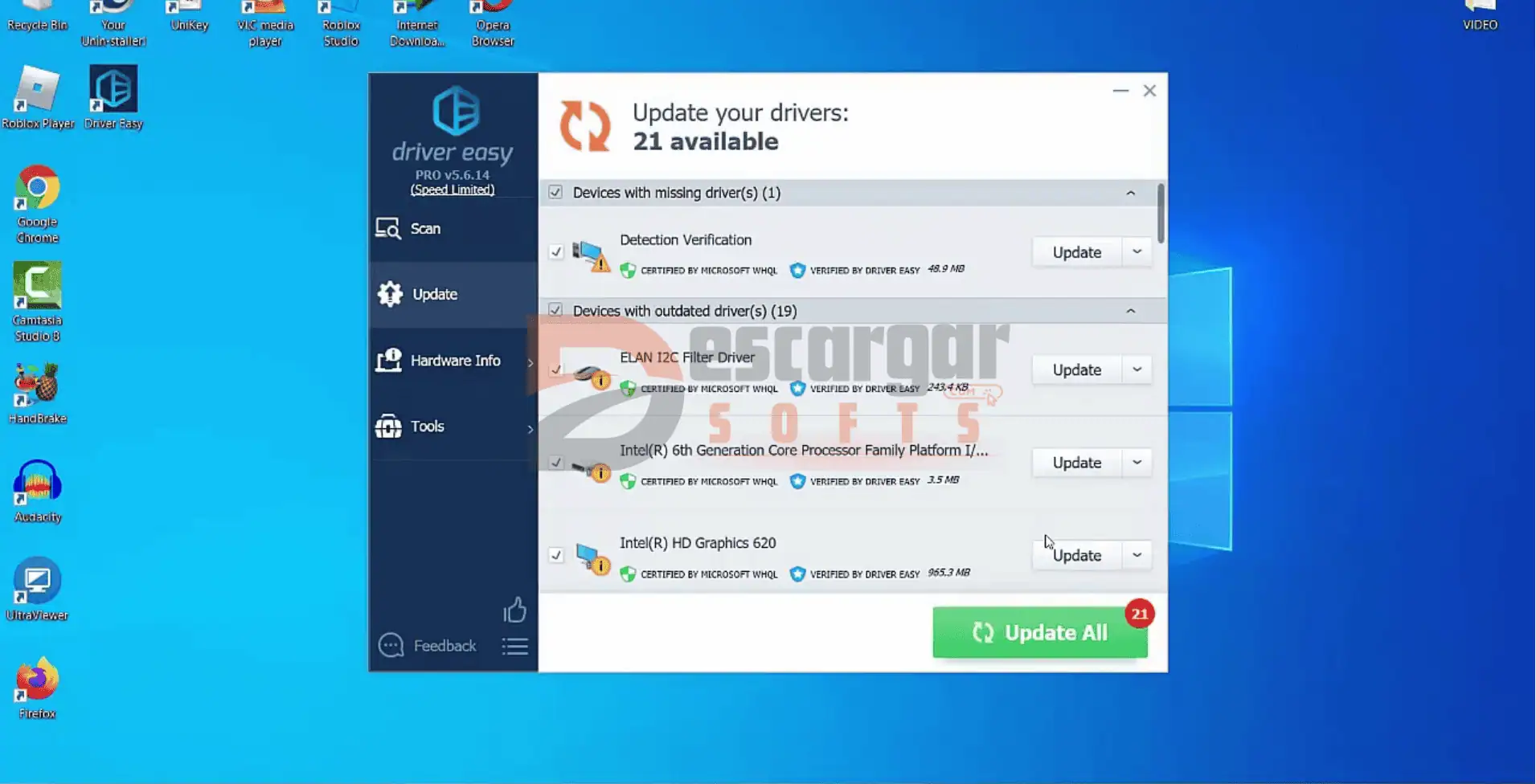Open the hamburger menu icon in sidebar
Image resolution: width=1536 pixels, height=784 pixels.
514,646
